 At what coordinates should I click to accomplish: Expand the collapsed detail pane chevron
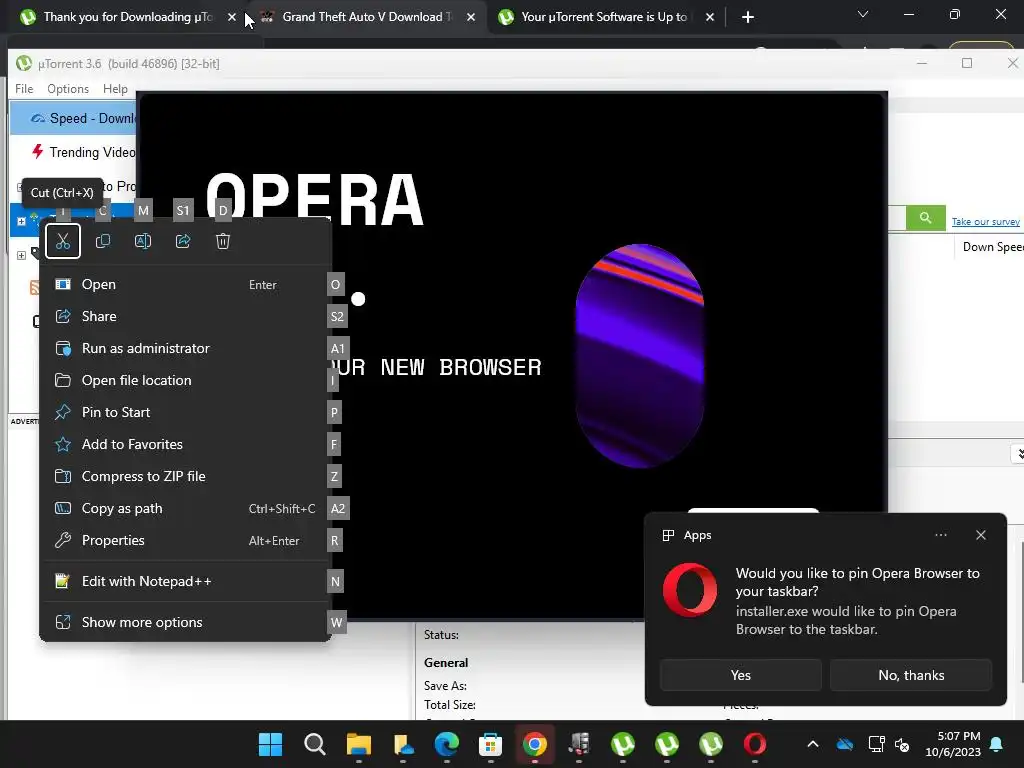pos(1017,453)
